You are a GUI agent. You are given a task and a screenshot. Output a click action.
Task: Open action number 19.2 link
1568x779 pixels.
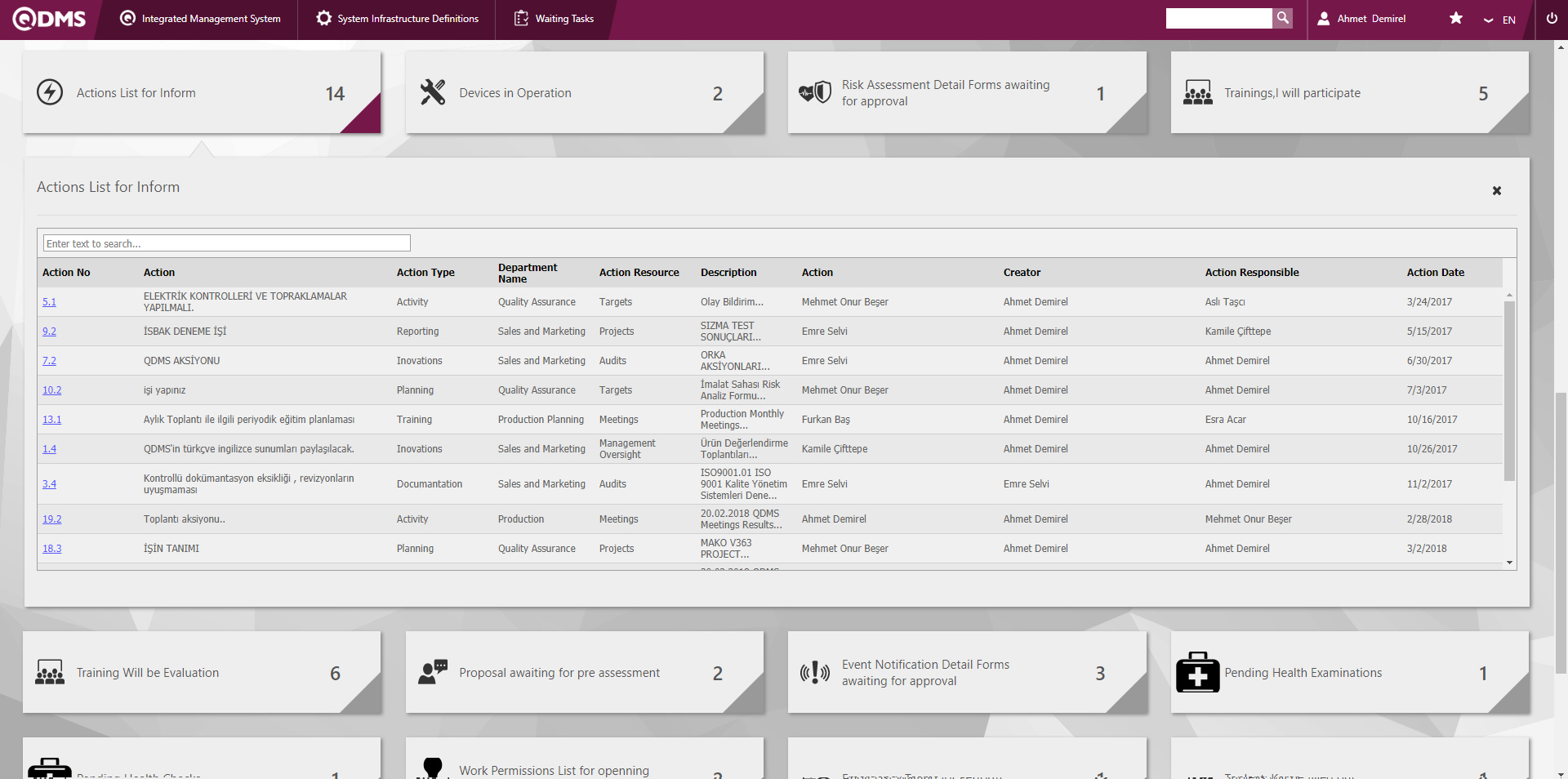tap(51, 519)
